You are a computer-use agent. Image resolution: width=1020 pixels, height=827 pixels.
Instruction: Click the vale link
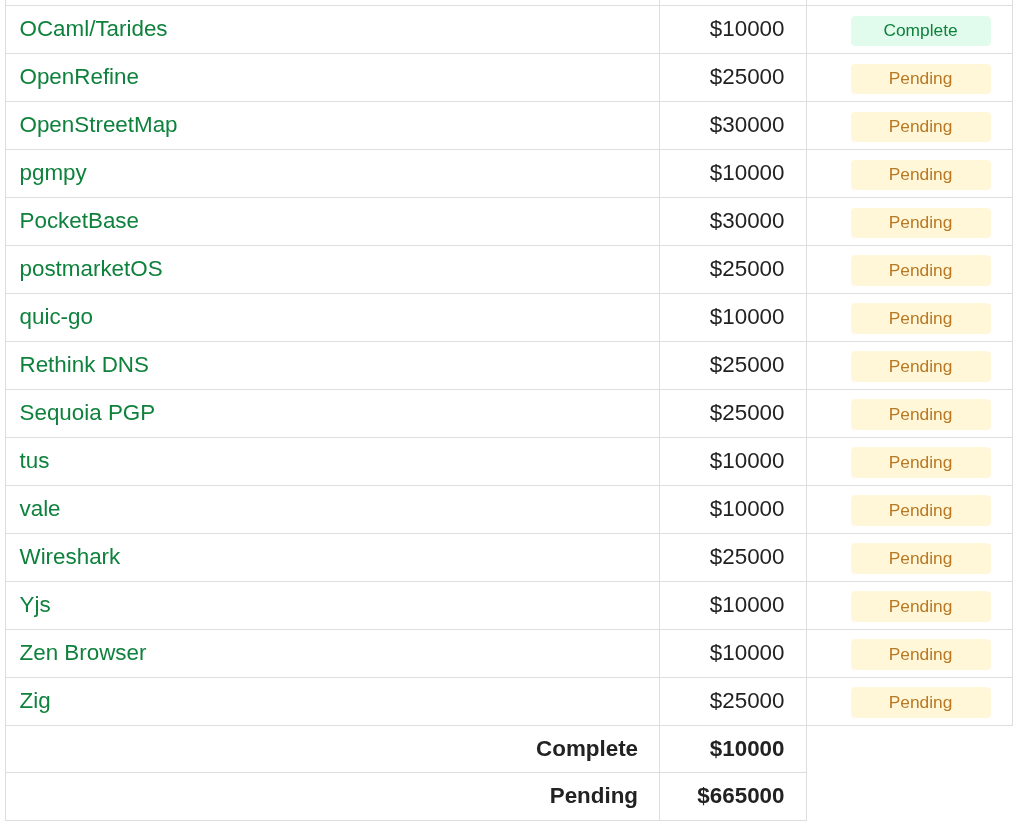[x=40, y=509]
